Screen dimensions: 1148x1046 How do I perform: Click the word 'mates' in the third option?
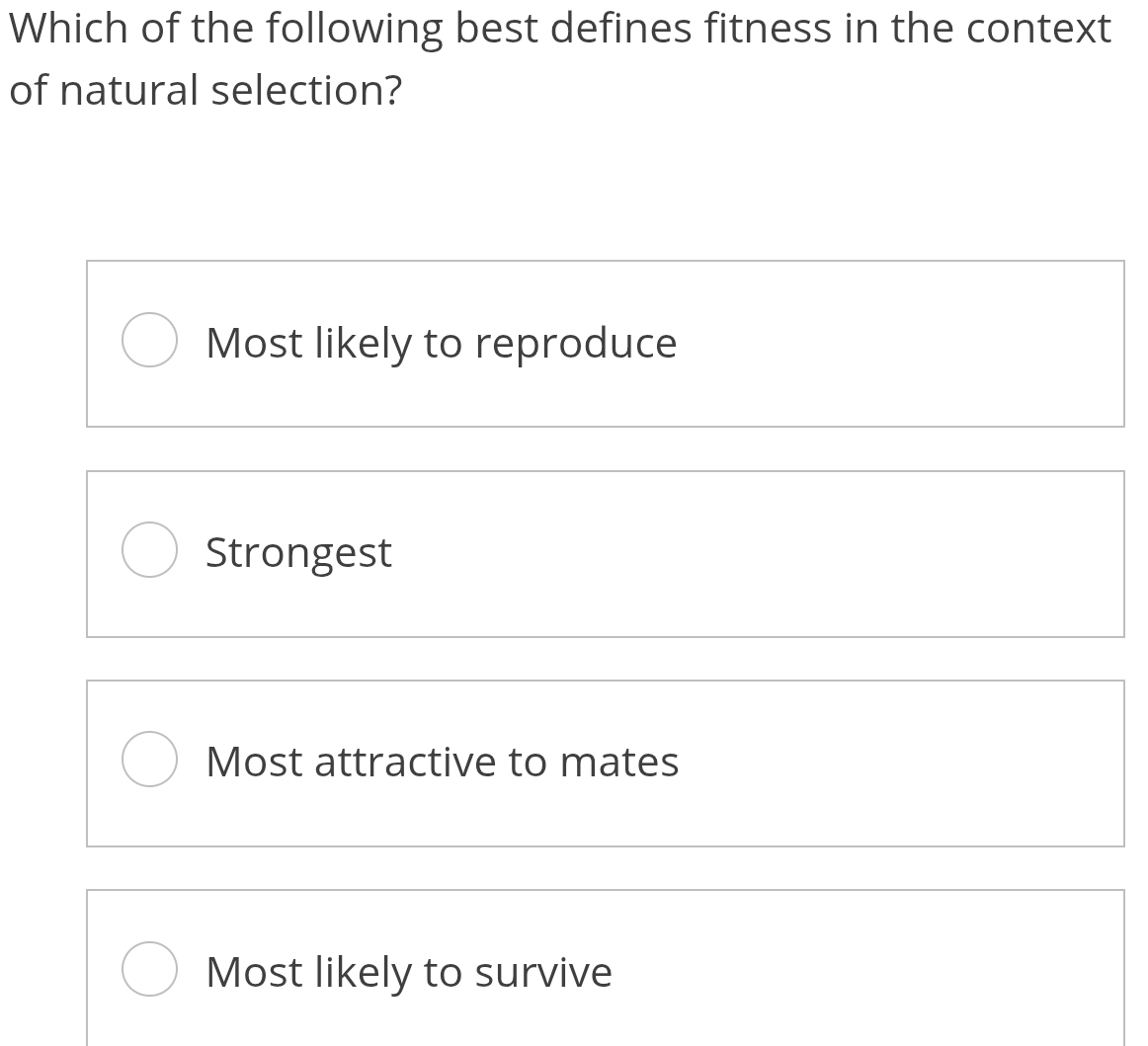tap(619, 762)
